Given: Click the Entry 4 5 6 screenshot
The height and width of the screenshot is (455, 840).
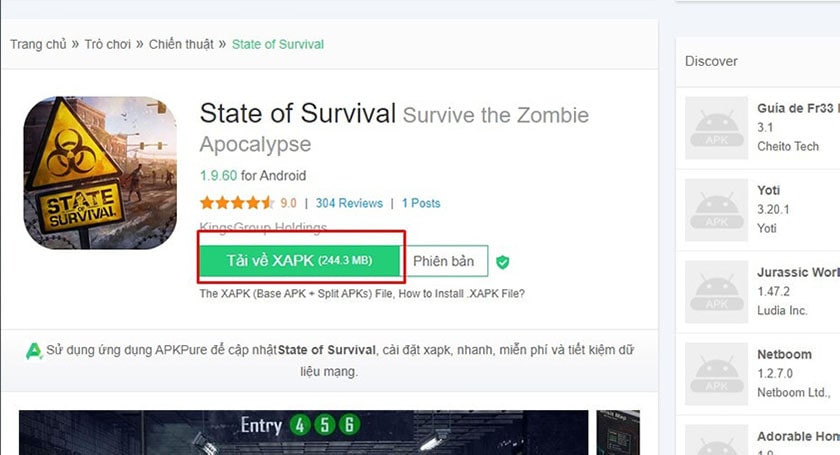Looking at the screenshot, I should click(x=299, y=432).
